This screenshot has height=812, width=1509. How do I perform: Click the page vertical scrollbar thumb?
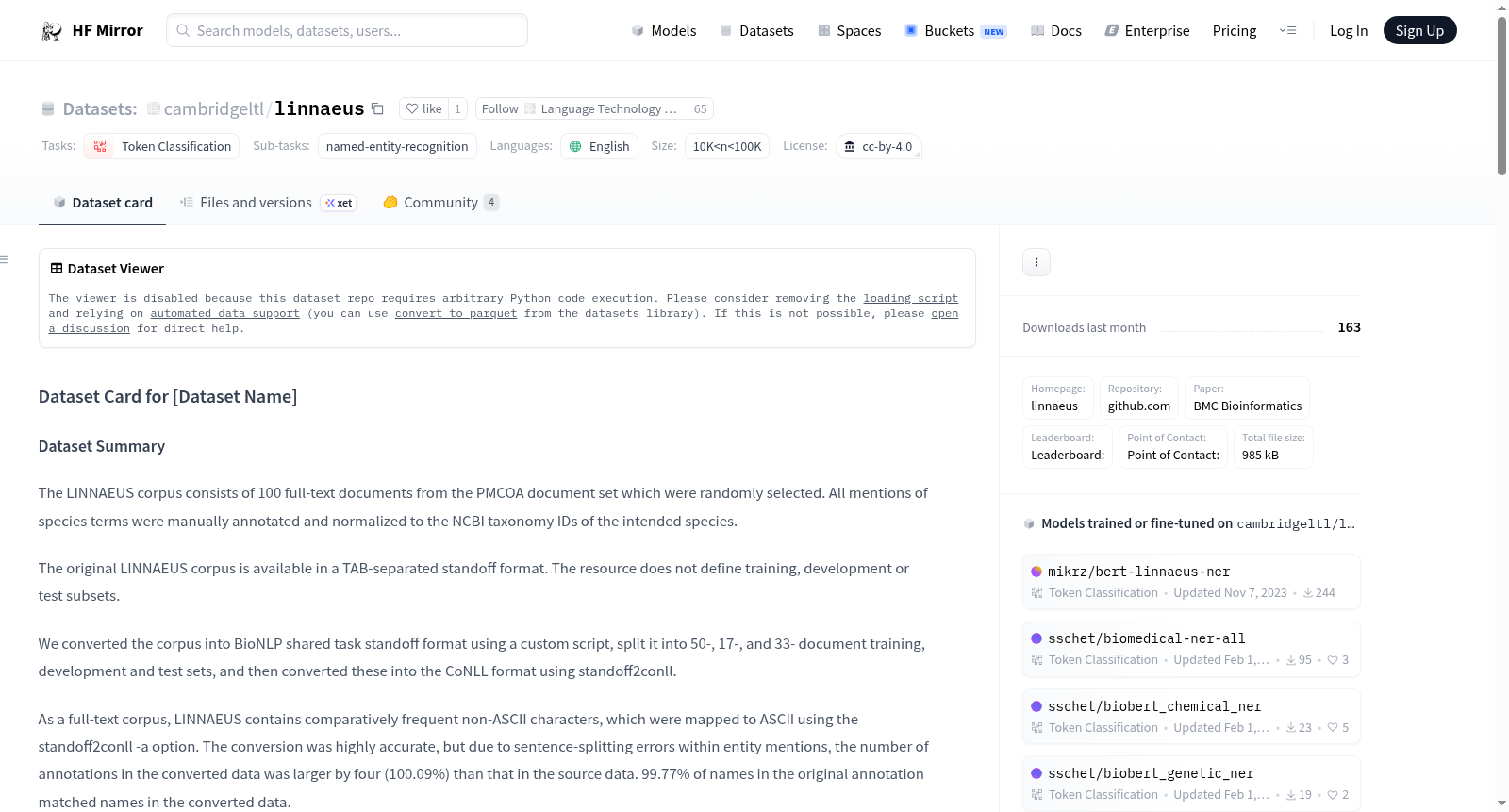(x=1501, y=94)
